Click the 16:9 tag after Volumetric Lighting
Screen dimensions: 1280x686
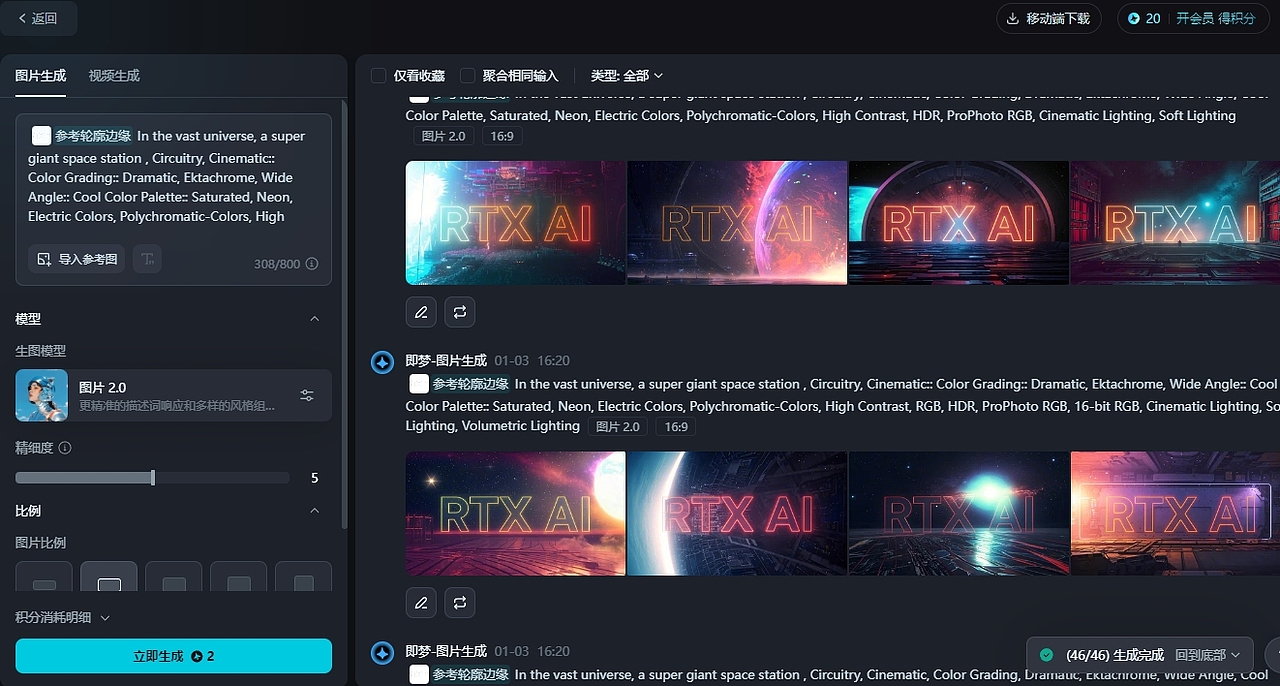click(676, 427)
